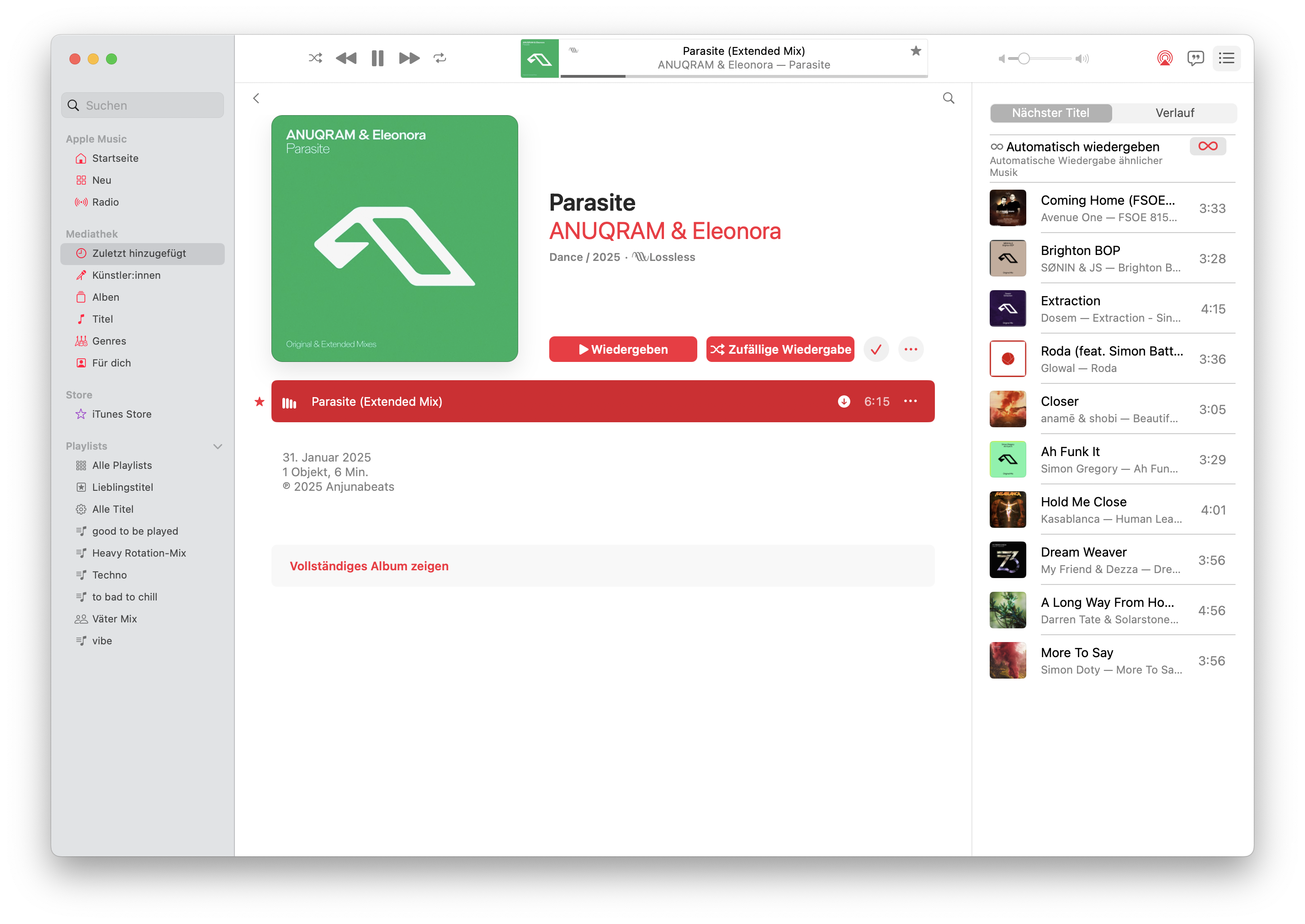
Task: Go back using the chevron arrow
Action: 256,98
